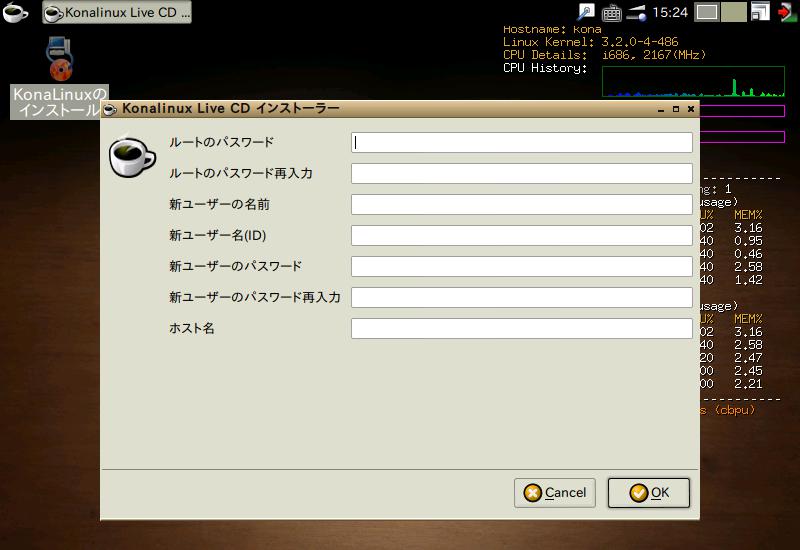This screenshot has width=800, height=550.
Task: Open the keyboard tray icon
Action: point(611,12)
